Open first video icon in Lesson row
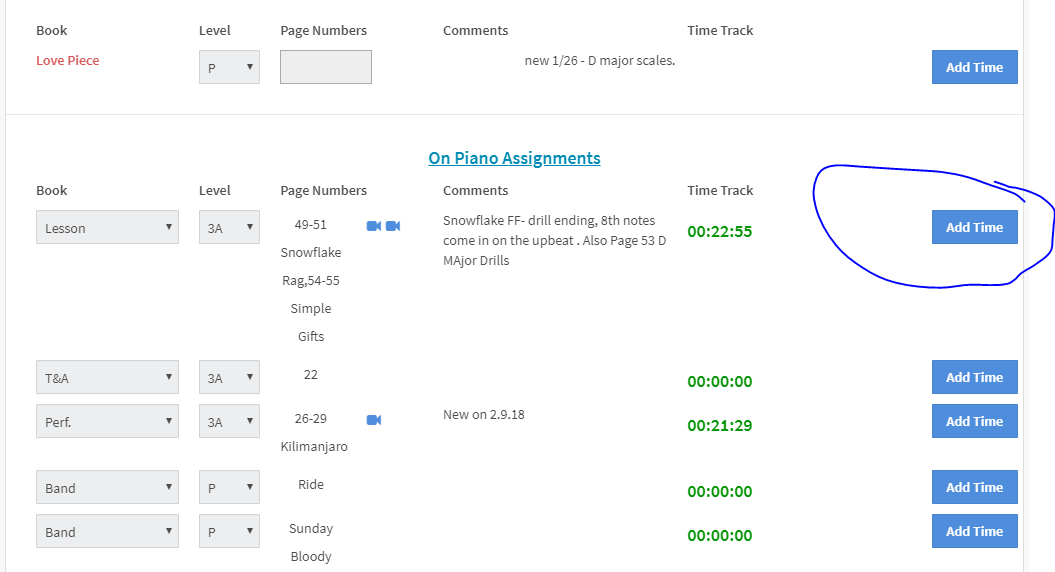The height and width of the screenshot is (572, 1055). (373, 226)
